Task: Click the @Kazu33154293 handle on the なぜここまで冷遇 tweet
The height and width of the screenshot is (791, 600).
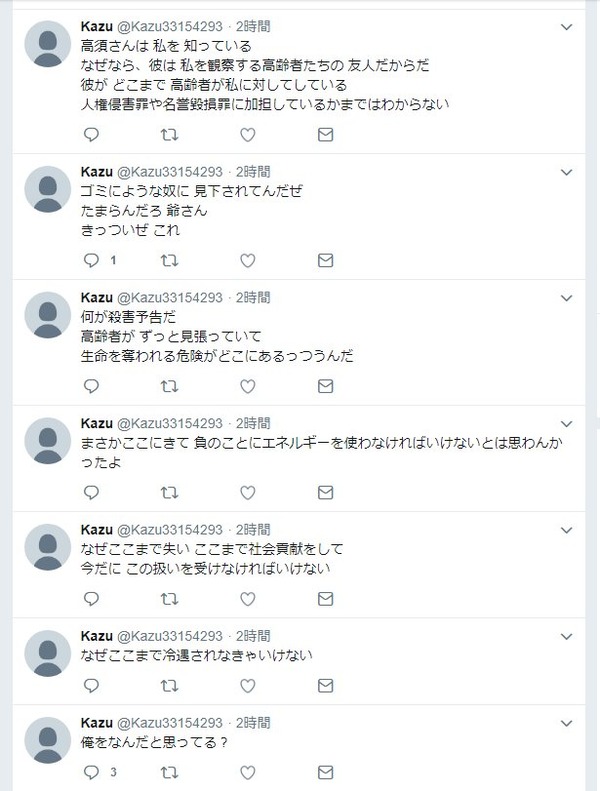Action: (x=170, y=636)
